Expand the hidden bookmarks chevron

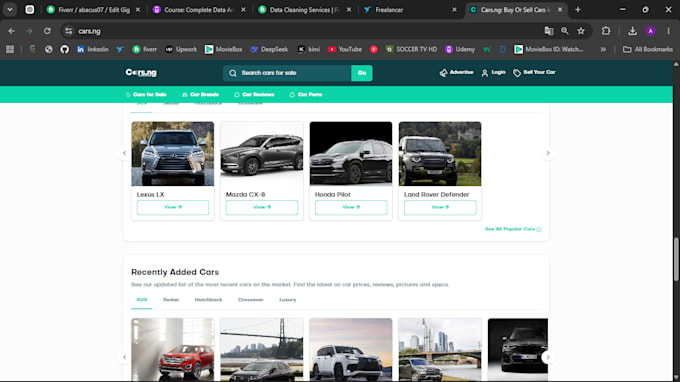[x=603, y=49]
